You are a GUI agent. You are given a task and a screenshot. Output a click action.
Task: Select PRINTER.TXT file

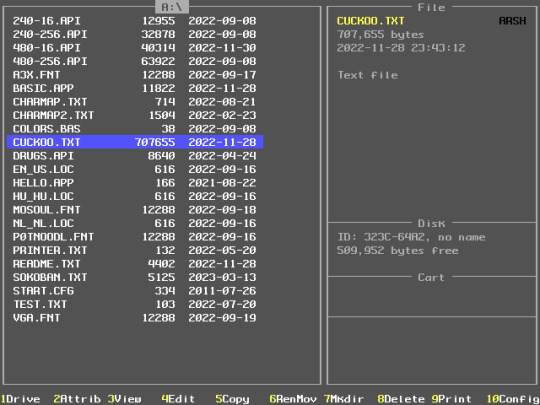coord(135,250)
